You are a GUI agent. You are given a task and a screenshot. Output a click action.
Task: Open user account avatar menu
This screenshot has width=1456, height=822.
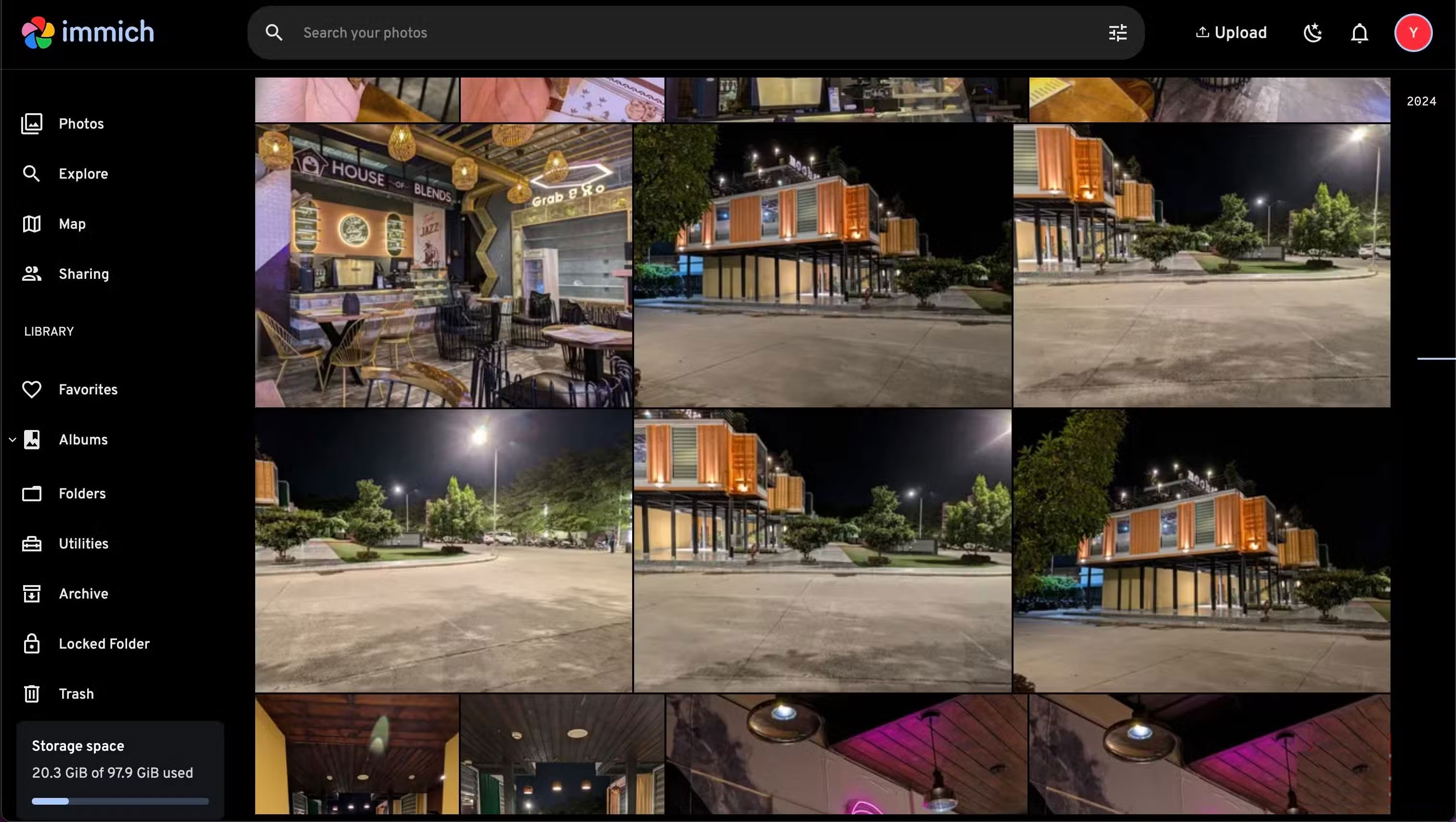(1413, 33)
